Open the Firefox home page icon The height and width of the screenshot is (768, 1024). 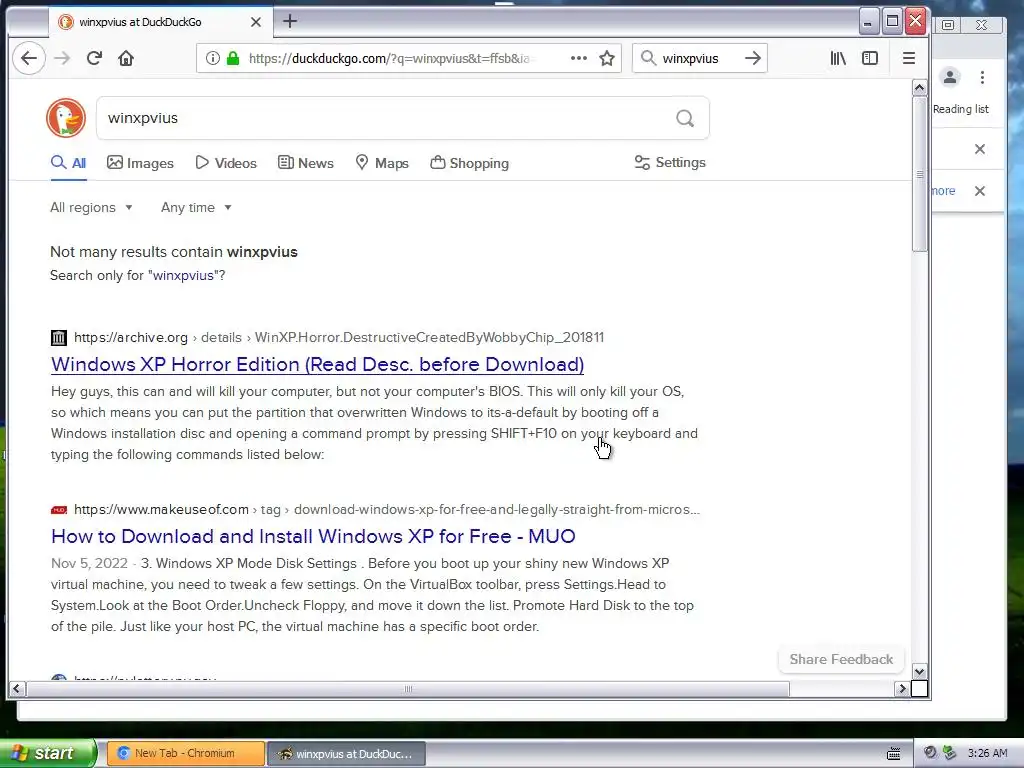(126, 58)
